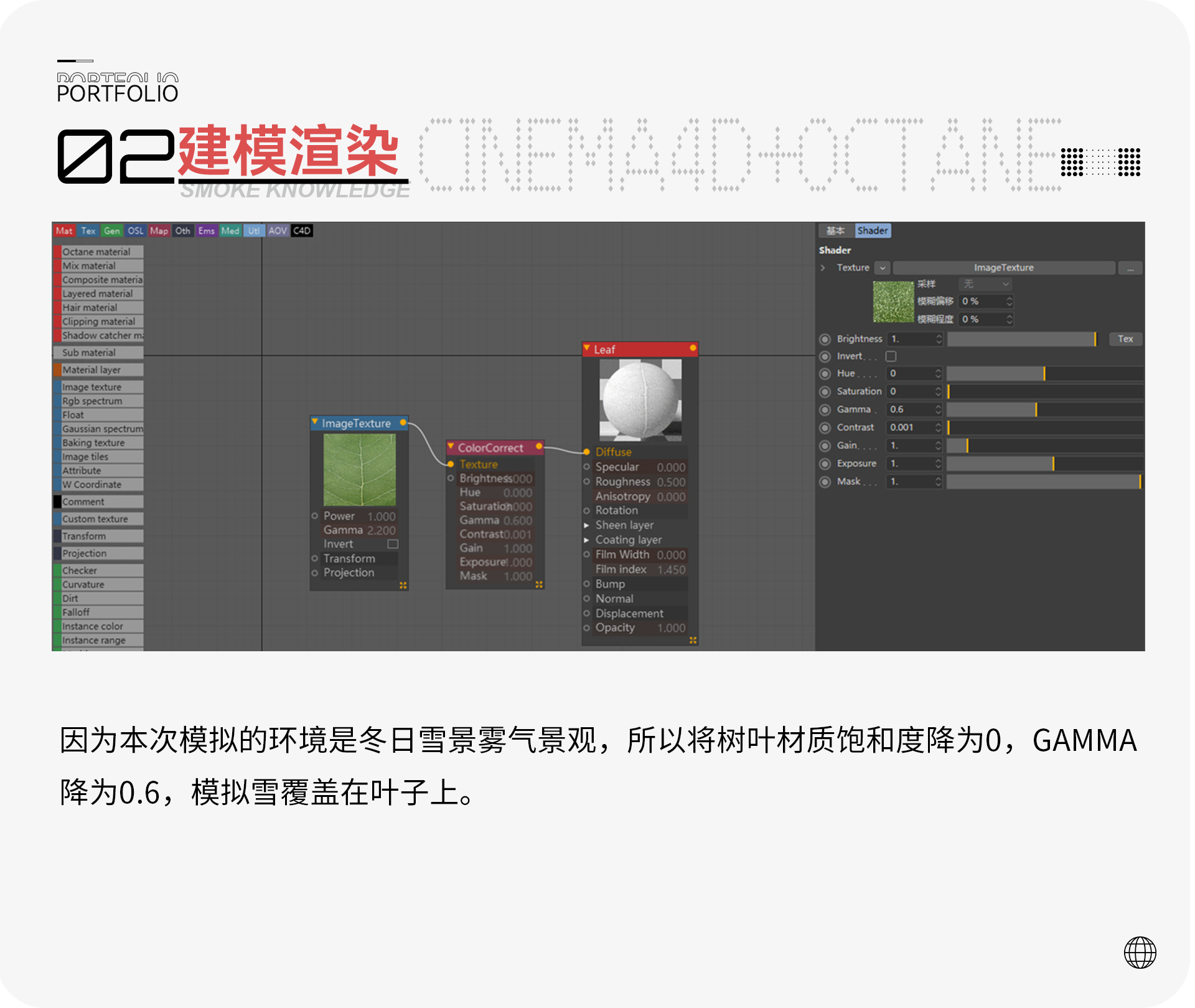Switch to the Mat tab
The height and width of the screenshot is (1008, 1195).
[x=64, y=230]
